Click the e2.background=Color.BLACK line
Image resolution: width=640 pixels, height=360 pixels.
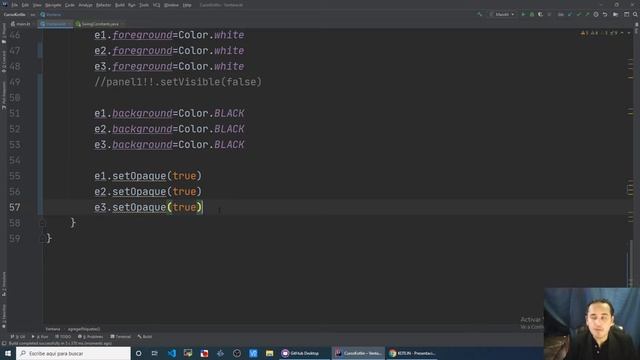click(x=169, y=129)
